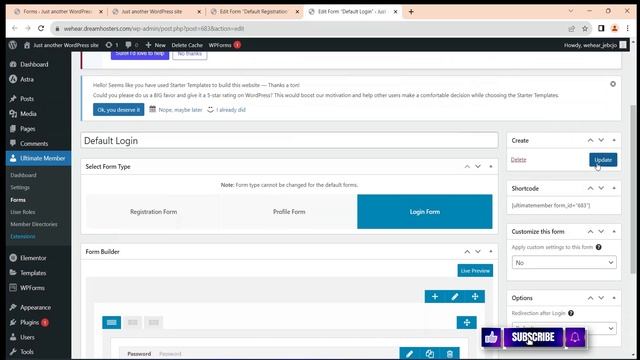Screen dimensions: 640x360
Task: Move Select Form Type panel up
Action: [x=467, y=167]
